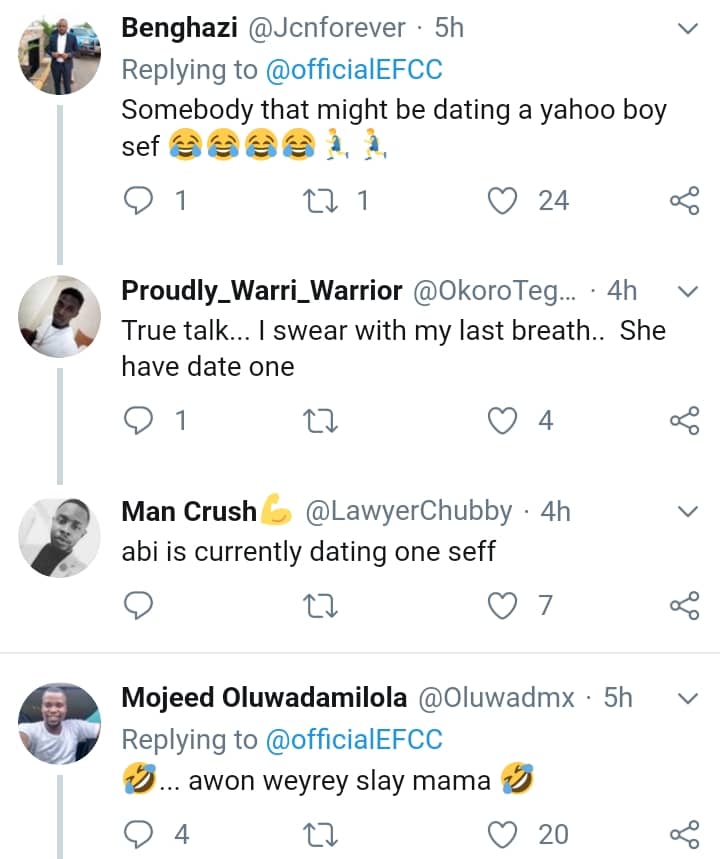This screenshot has width=720, height=859.
Task: Reply to Proudly_Warri_Warrior's tweet
Action: pos(136,421)
